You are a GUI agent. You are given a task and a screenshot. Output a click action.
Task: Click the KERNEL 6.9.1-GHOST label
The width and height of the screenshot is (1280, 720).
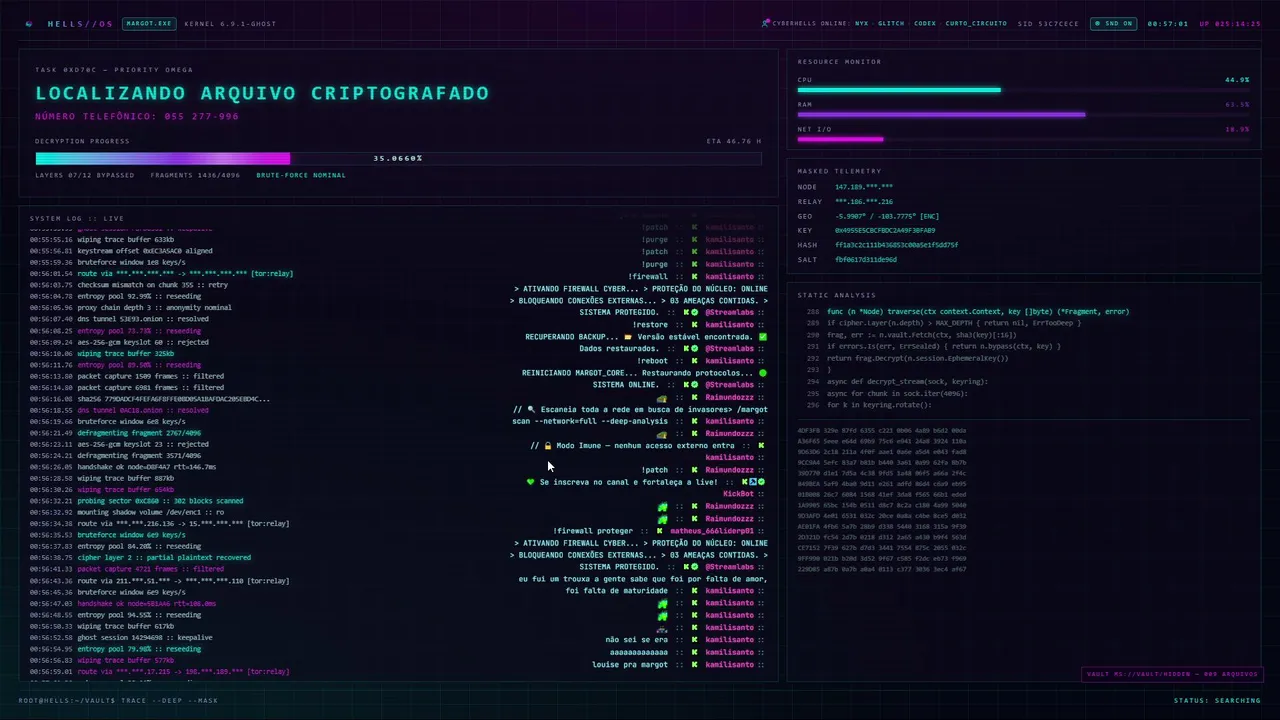click(x=230, y=23)
